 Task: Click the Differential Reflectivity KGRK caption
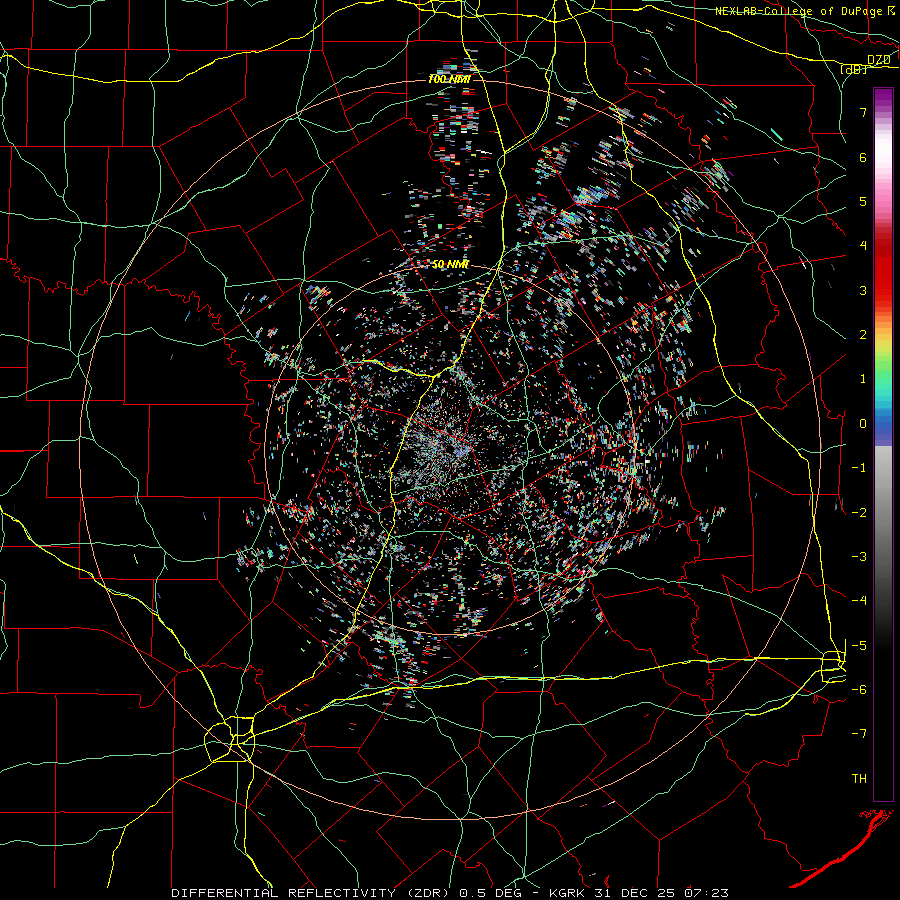[450, 893]
